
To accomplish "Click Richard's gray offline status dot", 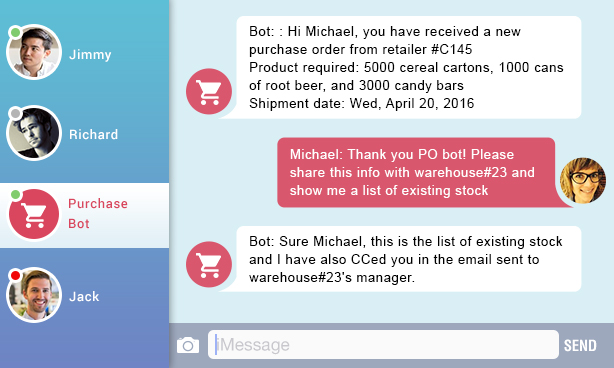I will [x=16, y=114].
